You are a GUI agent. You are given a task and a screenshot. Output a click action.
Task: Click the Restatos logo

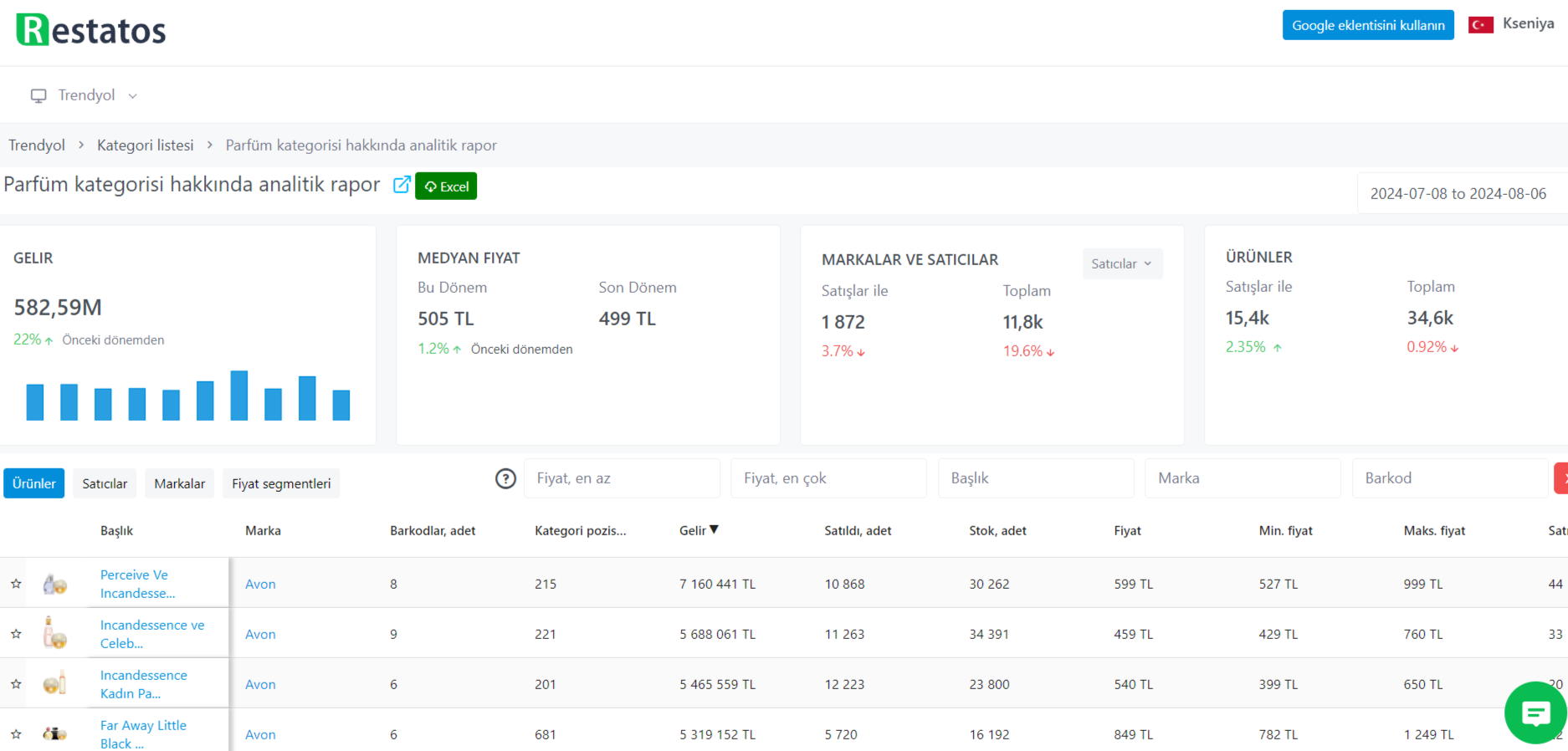tap(91, 30)
